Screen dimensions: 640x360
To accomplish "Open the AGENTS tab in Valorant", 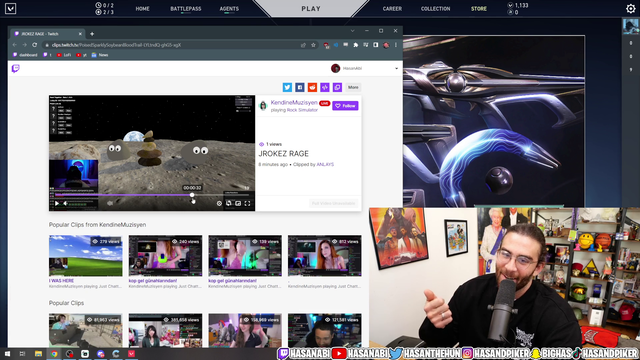I will (x=229, y=9).
